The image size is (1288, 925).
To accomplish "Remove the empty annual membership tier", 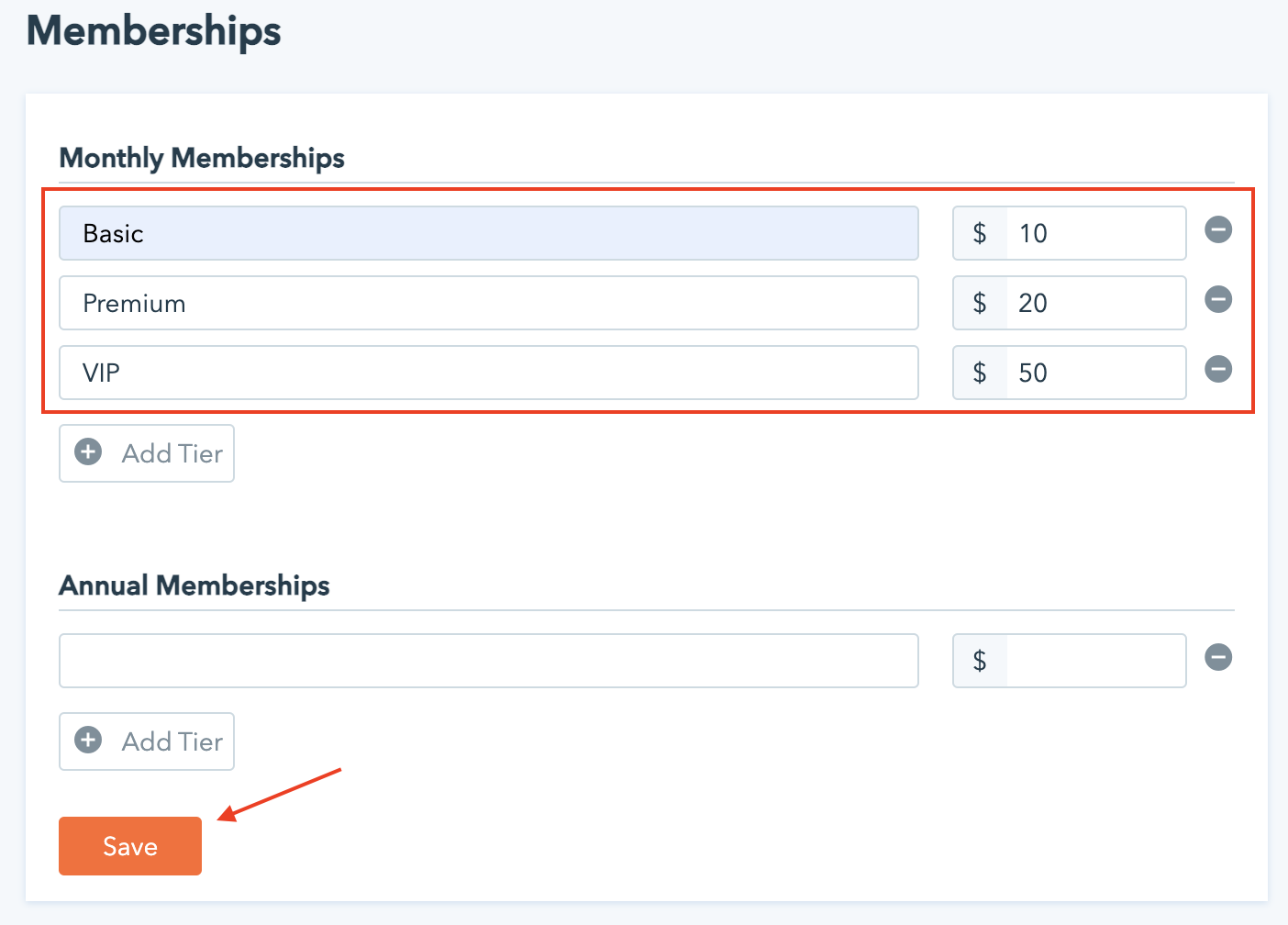I will [1218, 657].
